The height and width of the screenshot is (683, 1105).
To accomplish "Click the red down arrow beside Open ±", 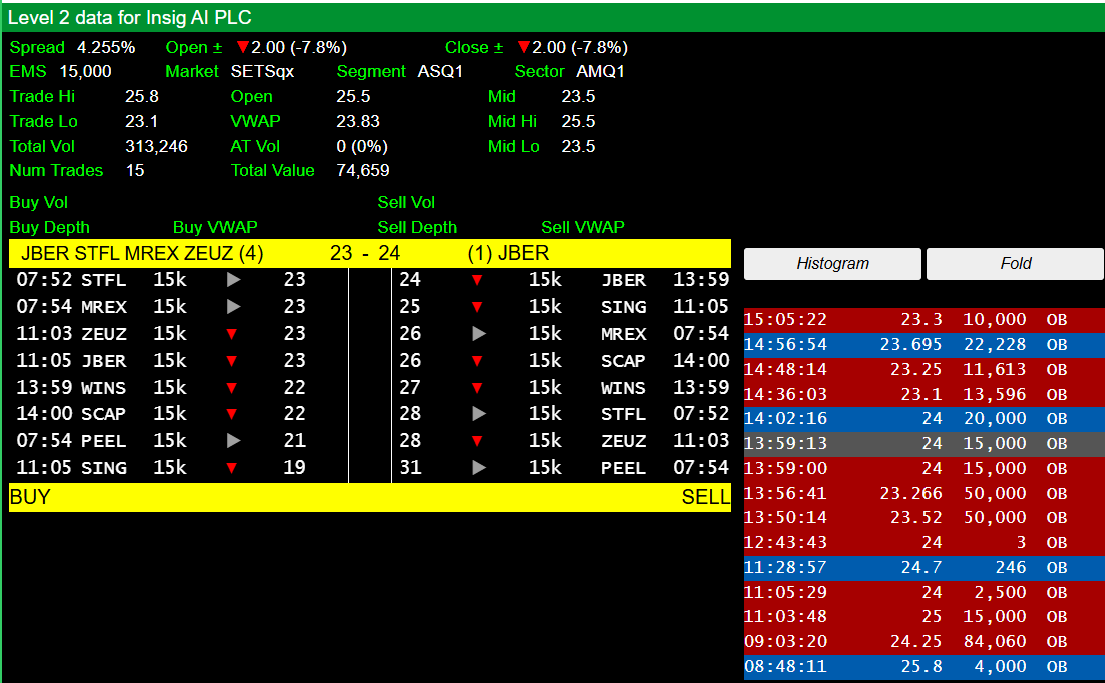I will (x=242, y=47).
